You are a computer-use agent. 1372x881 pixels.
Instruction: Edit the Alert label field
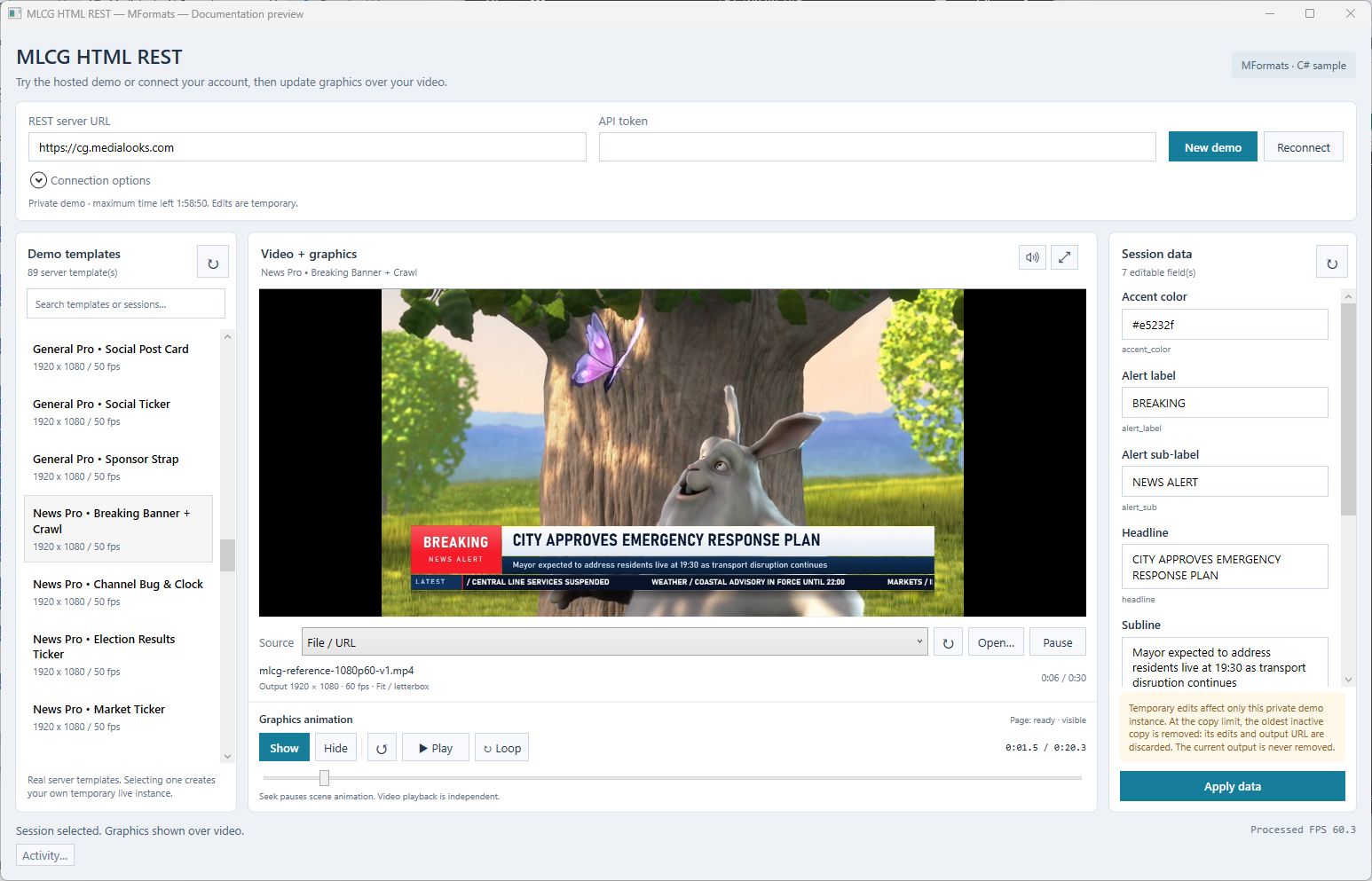[1225, 403]
